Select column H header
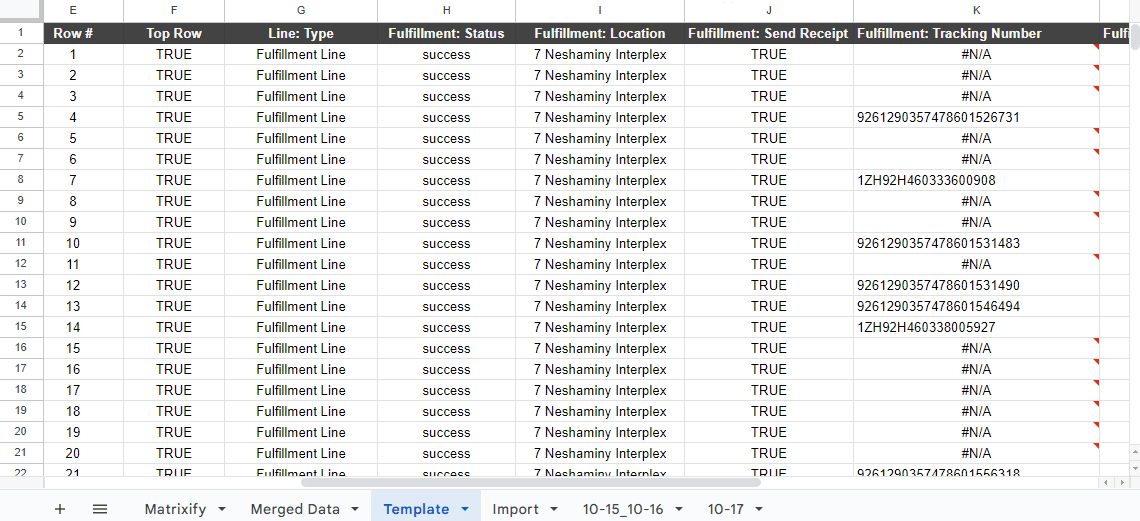The image size is (1140, 521). click(446, 11)
